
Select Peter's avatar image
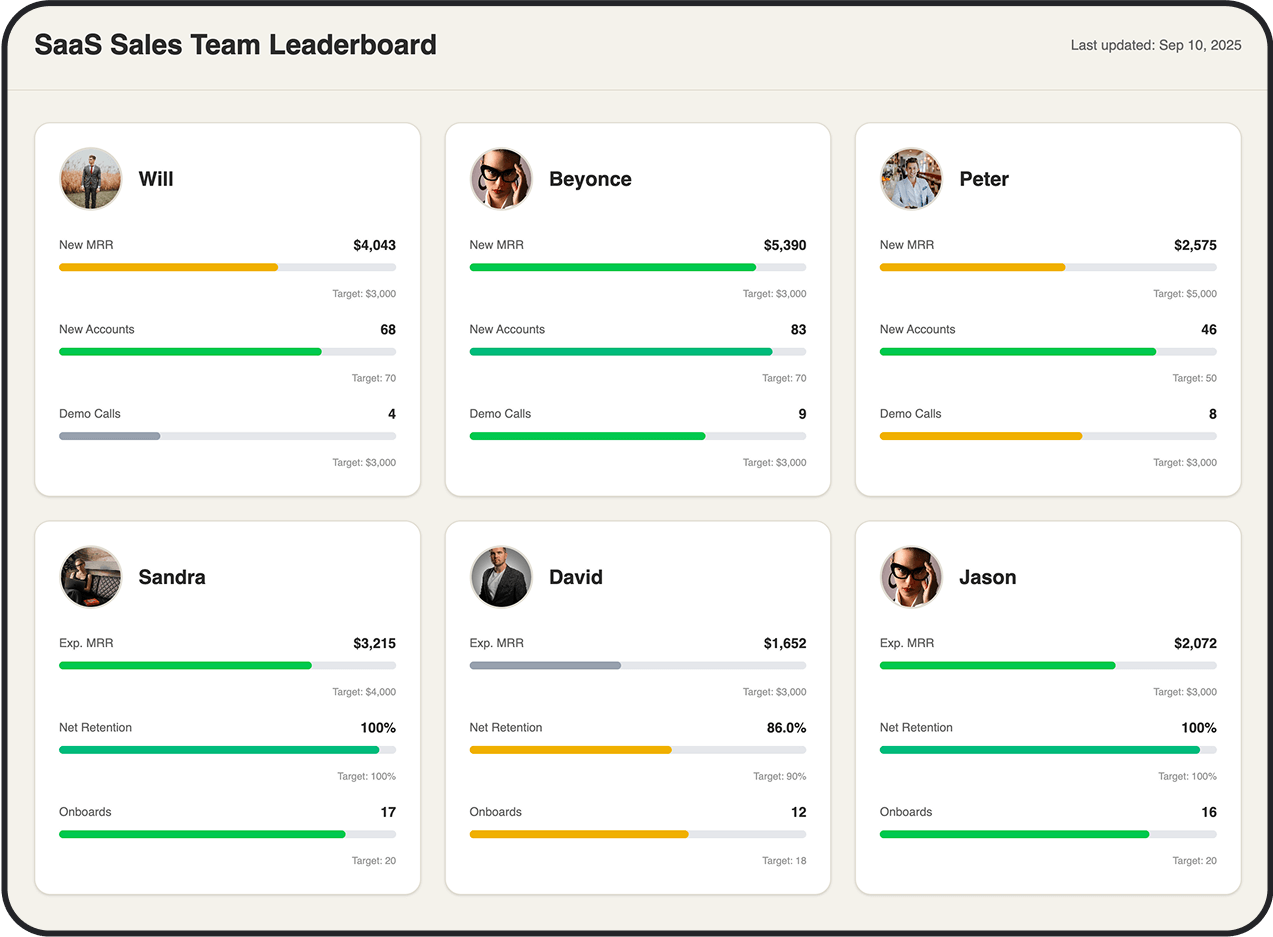point(911,180)
